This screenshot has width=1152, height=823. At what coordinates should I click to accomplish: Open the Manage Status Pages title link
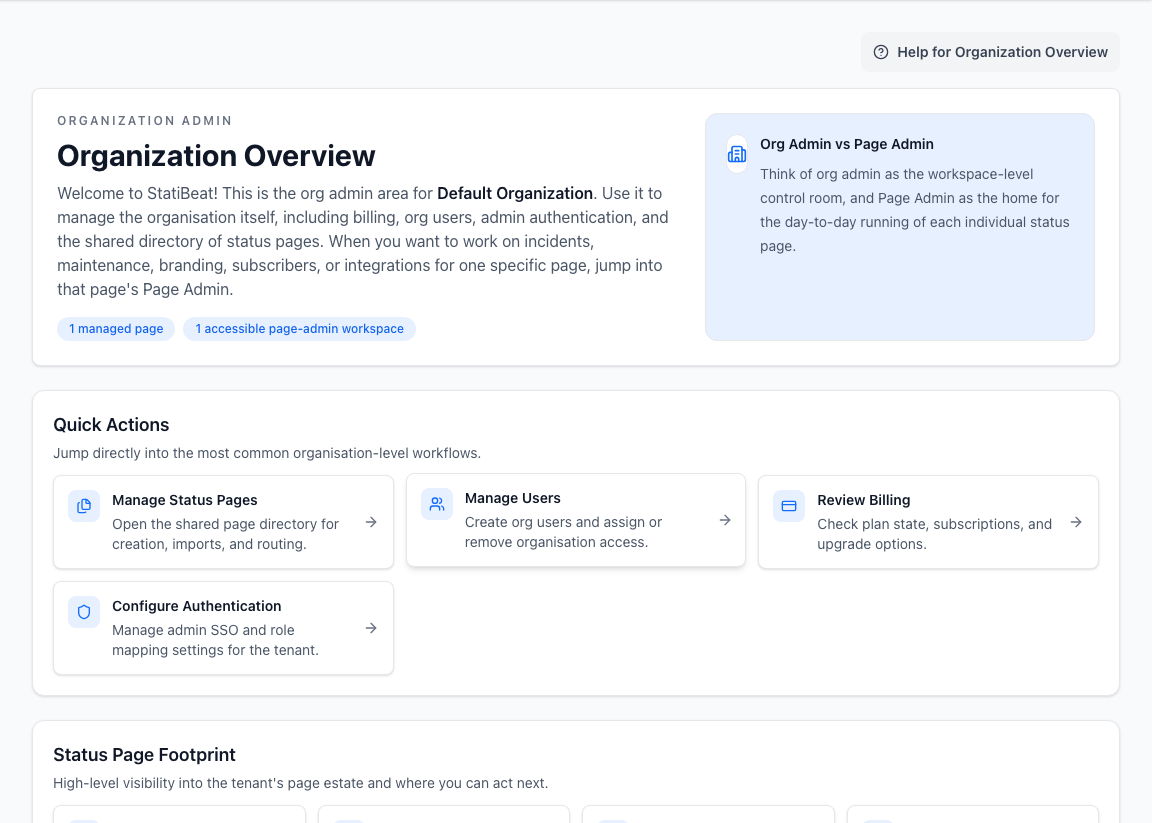pos(184,500)
